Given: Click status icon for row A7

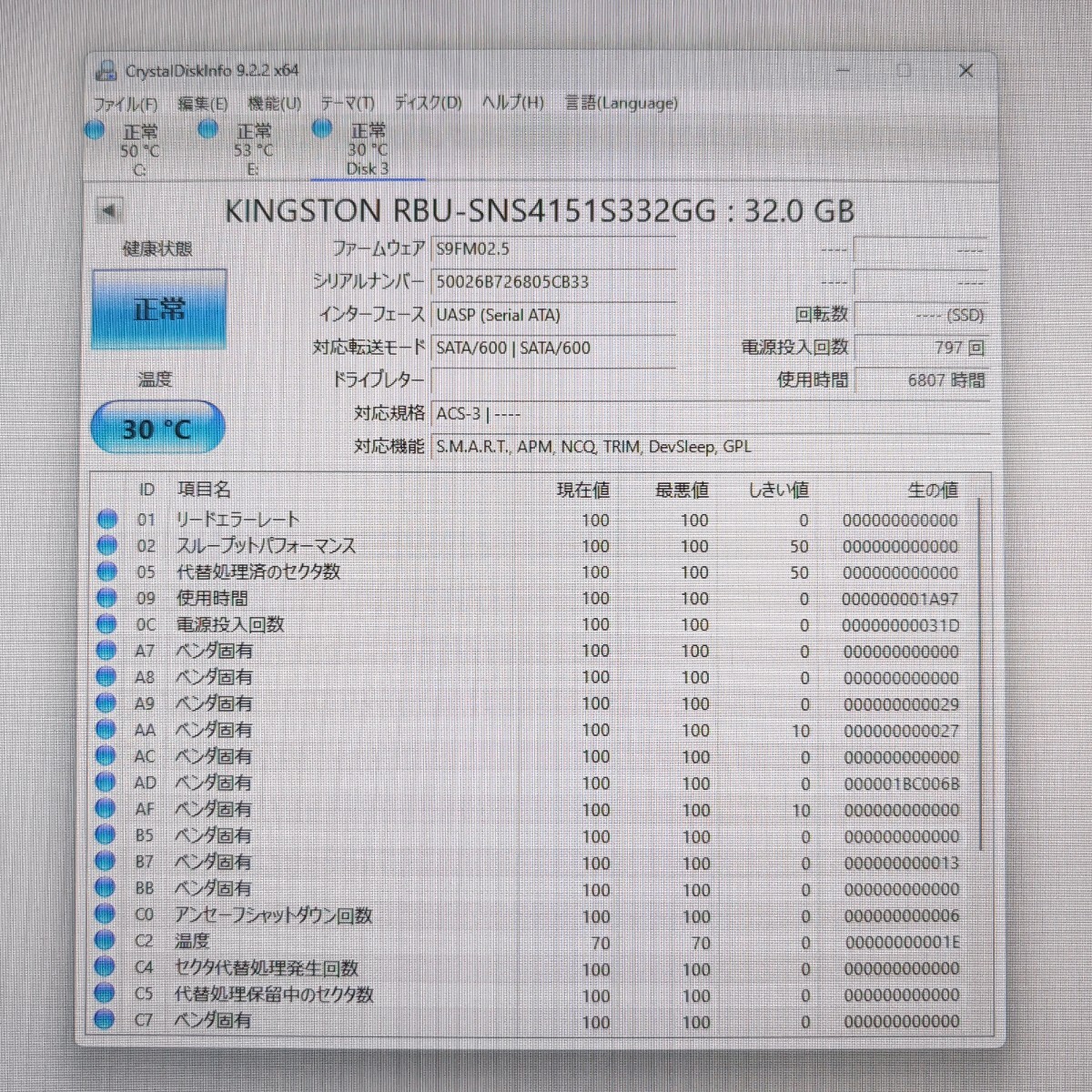Looking at the screenshot, I should 107,651.
